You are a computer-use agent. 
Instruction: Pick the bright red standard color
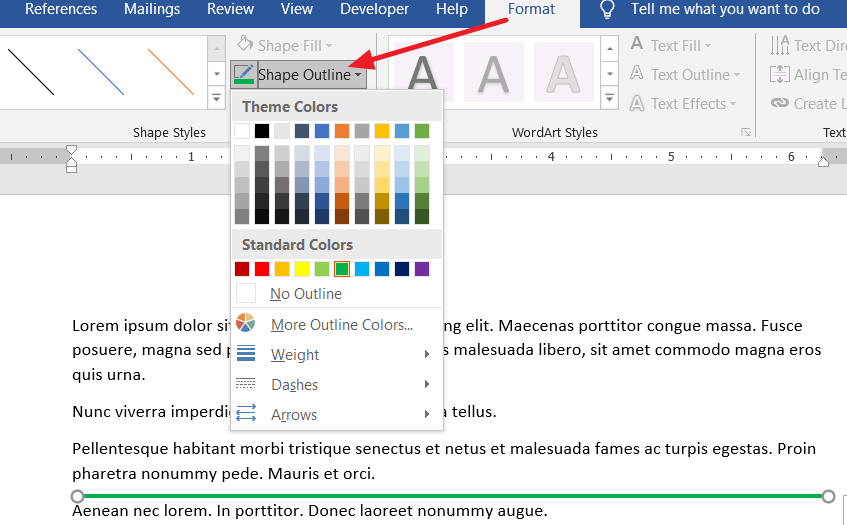click(262, 268)
